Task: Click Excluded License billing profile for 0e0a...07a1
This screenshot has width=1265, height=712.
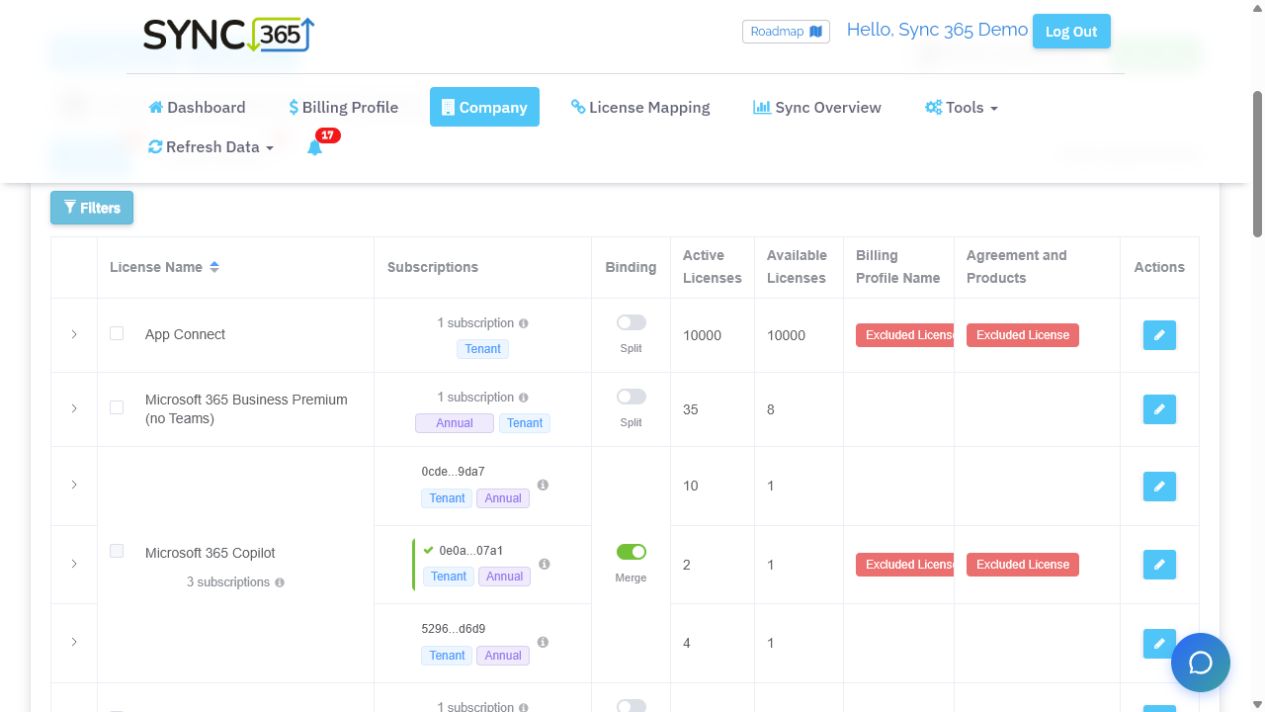Action: pyautogui.click(x=904, y=564)
